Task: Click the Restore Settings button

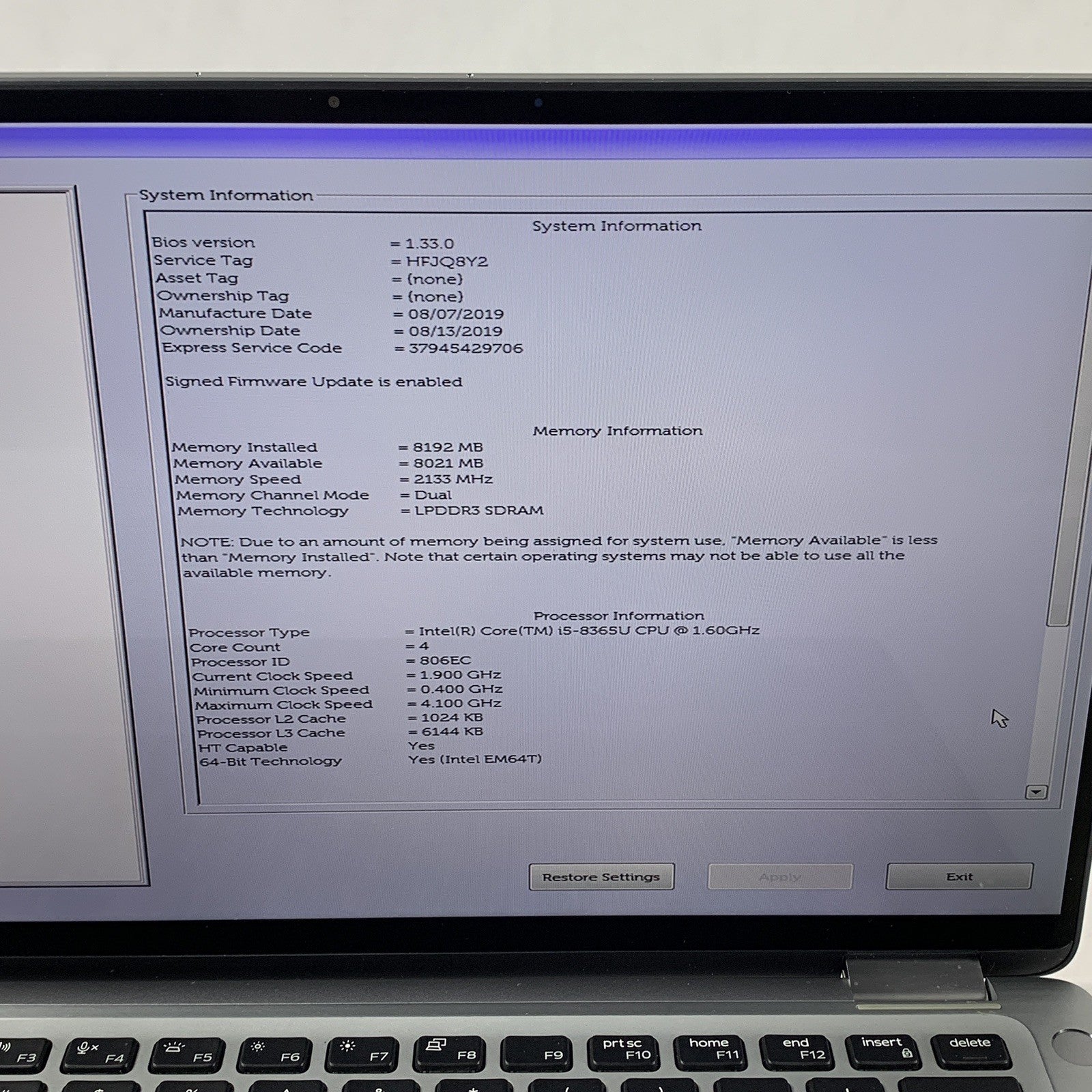Action: pyautogui.click(x=601, y=877)
